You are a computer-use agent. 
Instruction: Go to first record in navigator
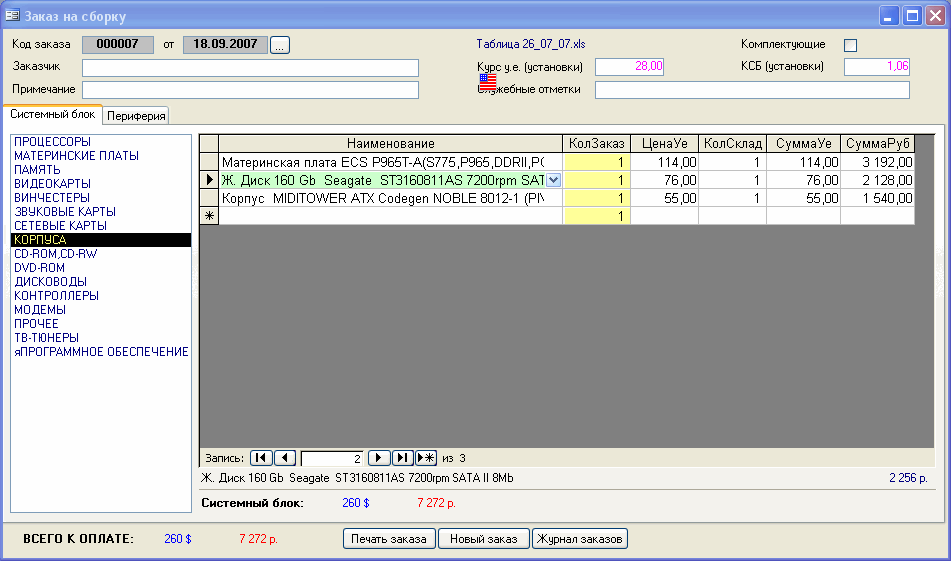(x=261, y=458)
